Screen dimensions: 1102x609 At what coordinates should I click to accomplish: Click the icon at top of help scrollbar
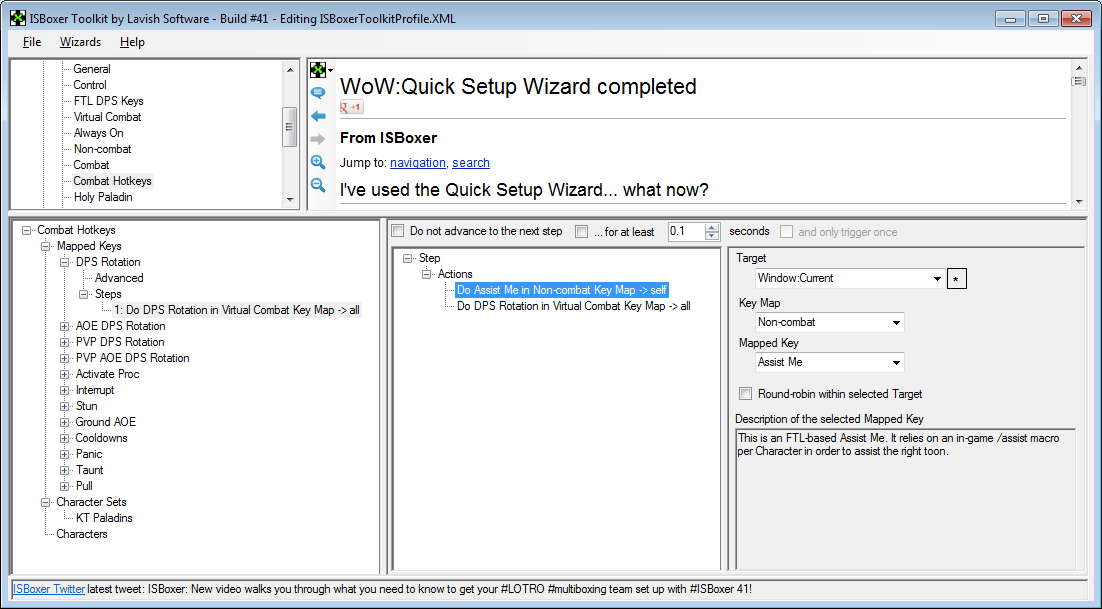[1078, 81]
